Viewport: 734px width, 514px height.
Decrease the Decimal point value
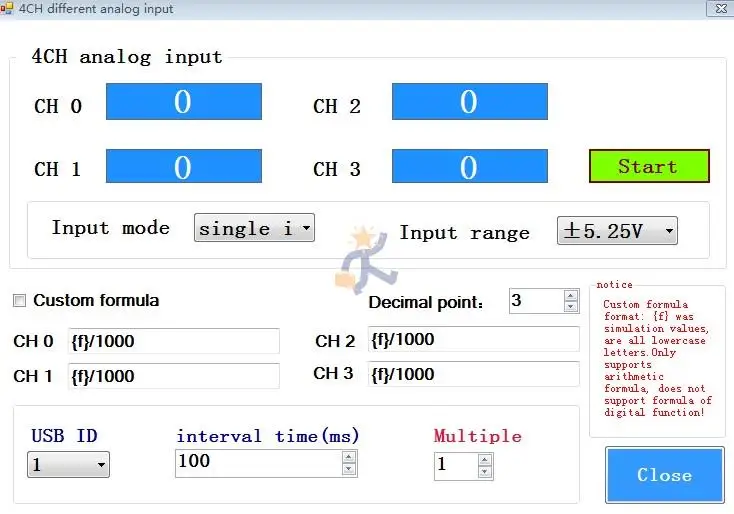[x=570, y=307]
